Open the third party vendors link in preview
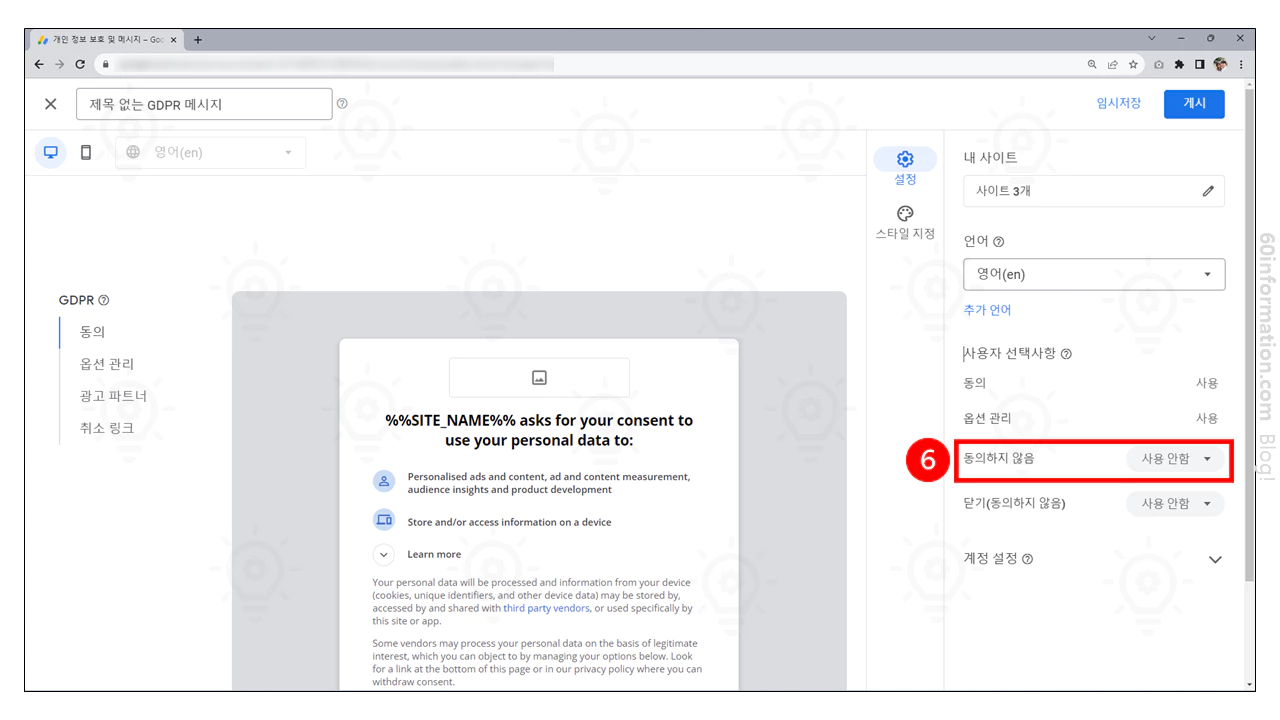The width and height of the screenshot is (1280, 720). 545,607
